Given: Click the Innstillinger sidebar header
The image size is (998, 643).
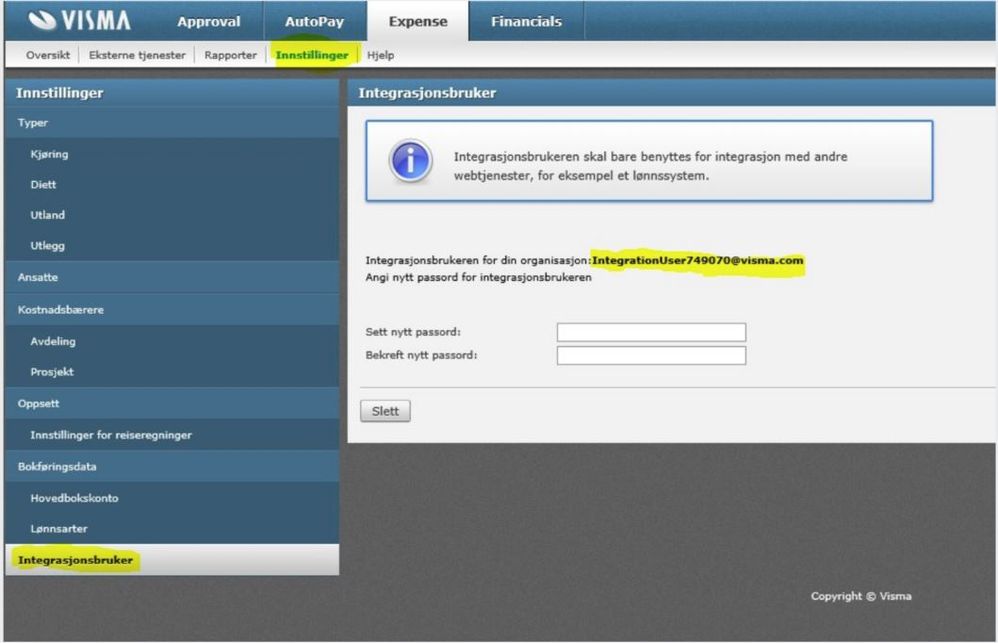Looking at the screenshot, I should point(172,93).
